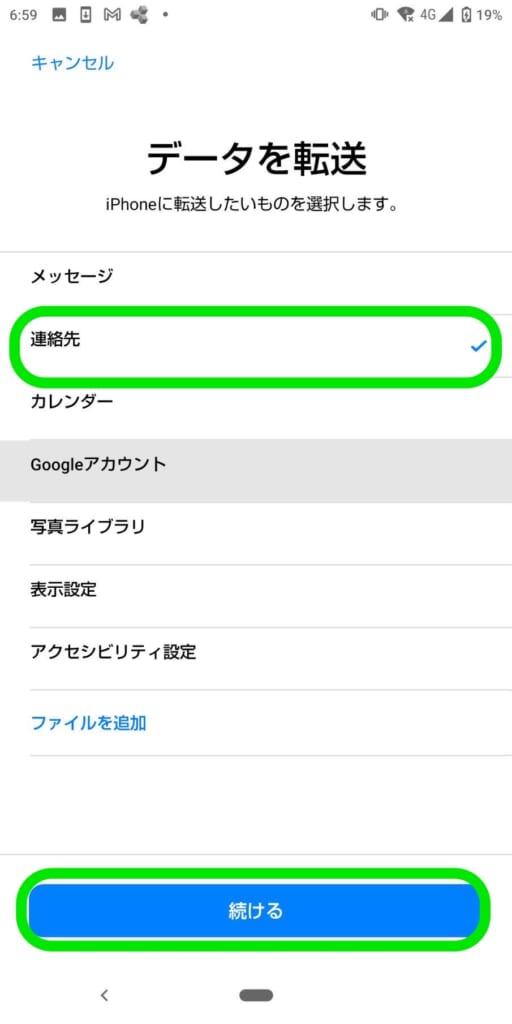Image resolution: width=512 pixels, height=1024 pixels.
Task: Tap the download notification icon in status bar
Action: (x=86, y=16)
